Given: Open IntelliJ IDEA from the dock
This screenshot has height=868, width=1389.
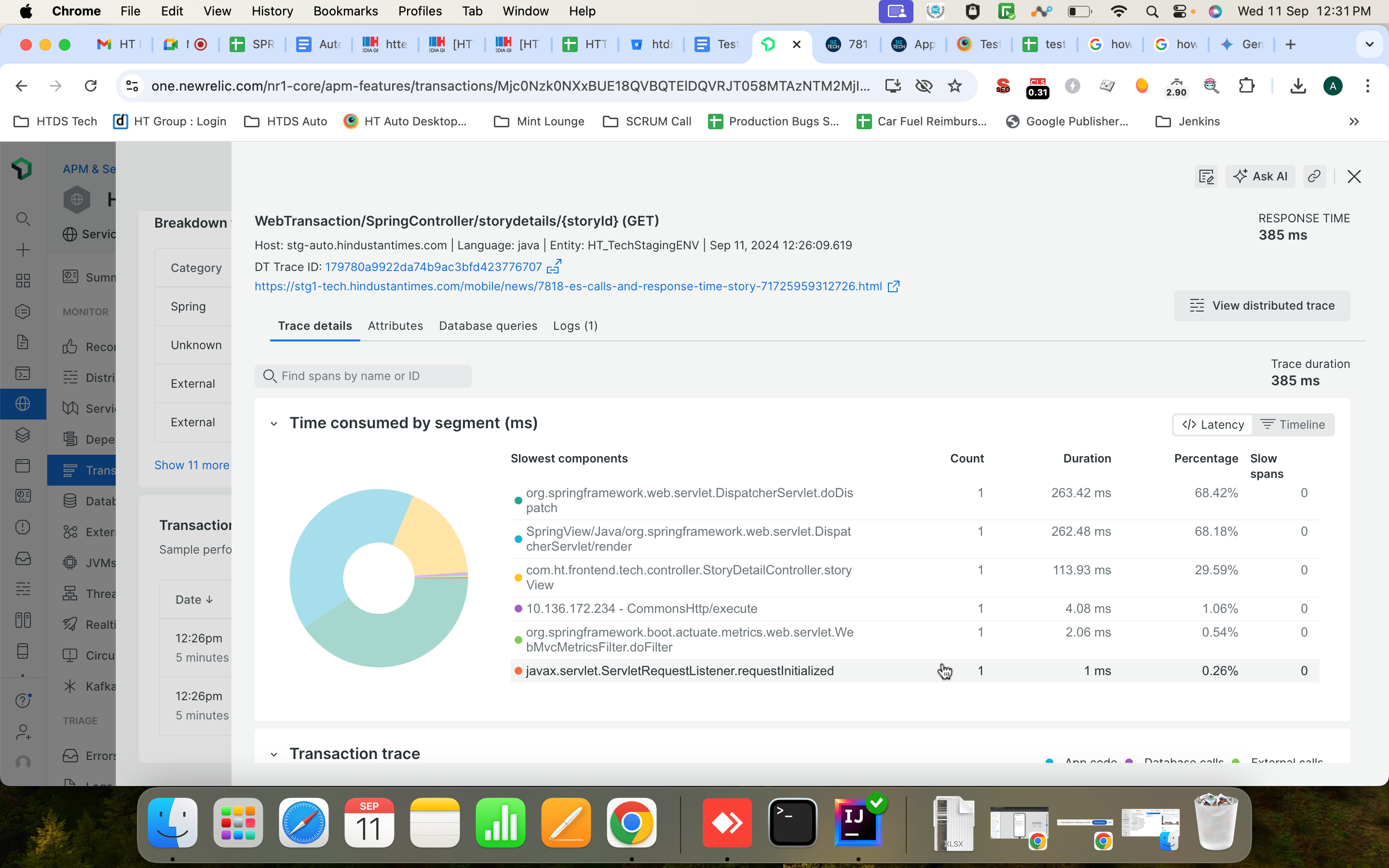Looking at the screenshot, I should (x=858, y=823).
